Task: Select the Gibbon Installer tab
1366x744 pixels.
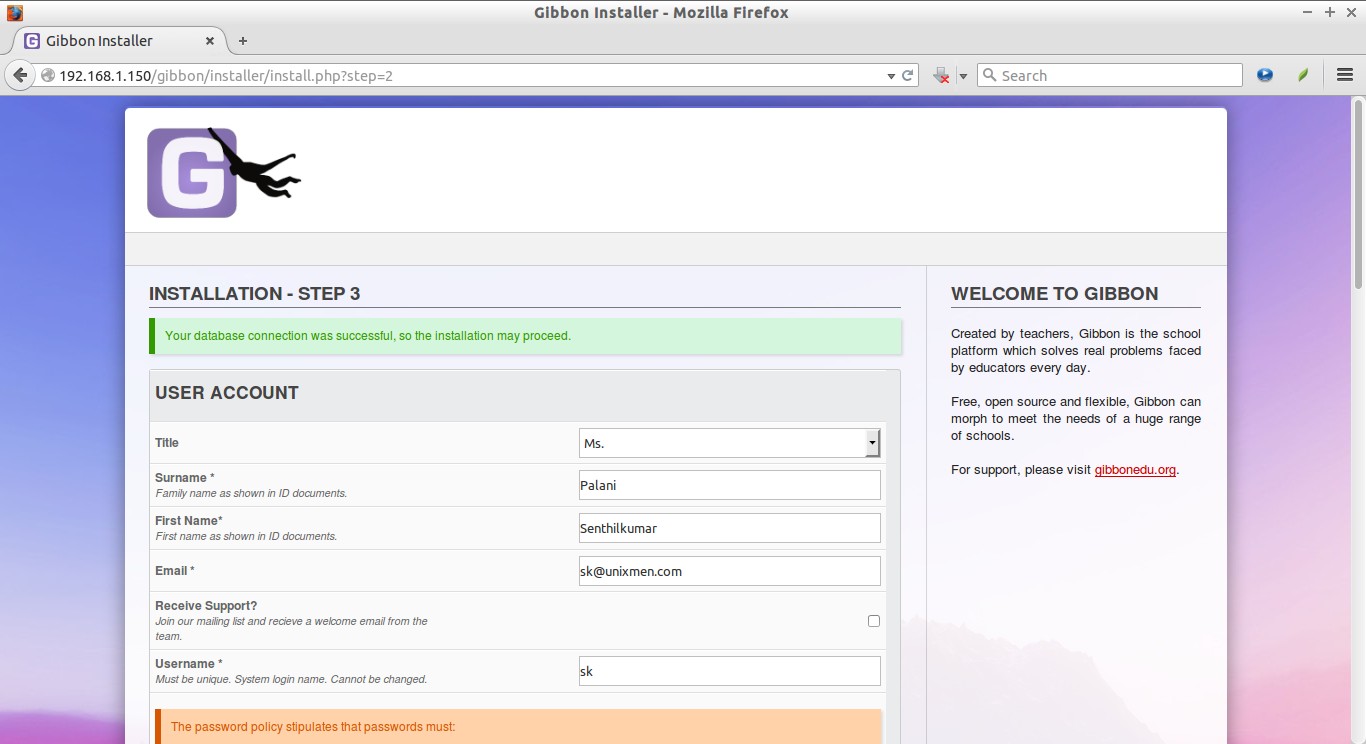Action: point(120,41)
